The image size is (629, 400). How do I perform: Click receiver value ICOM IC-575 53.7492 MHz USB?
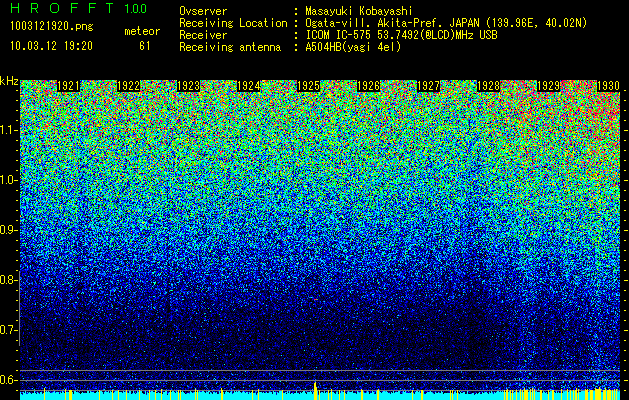coord(401,35)
